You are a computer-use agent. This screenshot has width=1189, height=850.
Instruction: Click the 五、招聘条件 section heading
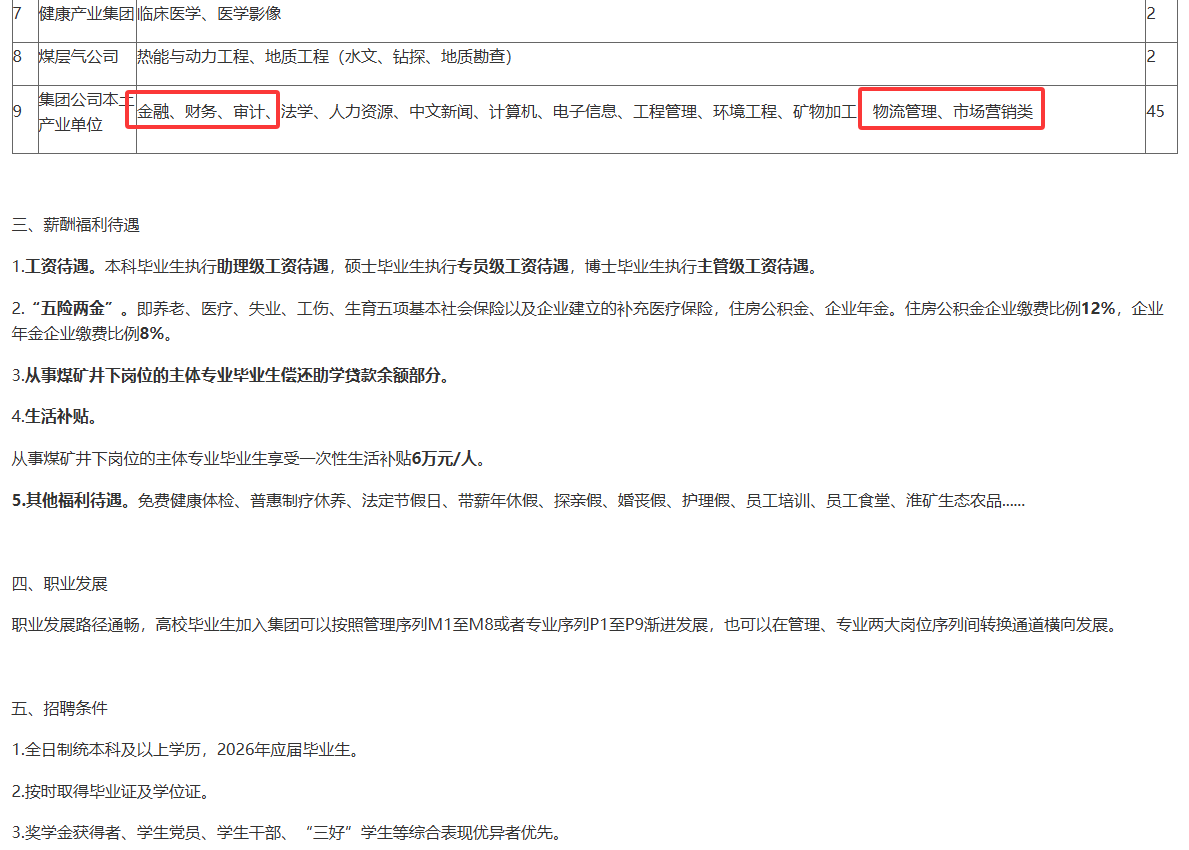point(60,708)
